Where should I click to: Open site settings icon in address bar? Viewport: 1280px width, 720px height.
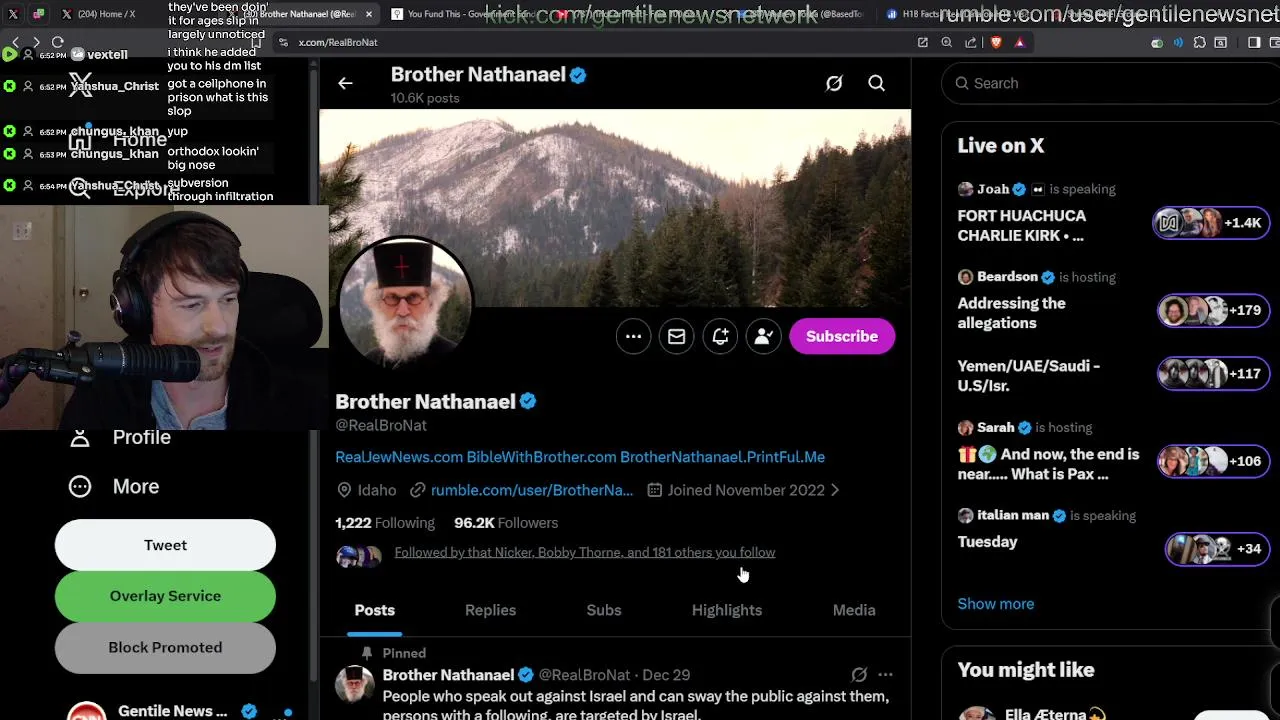[284, 43]
